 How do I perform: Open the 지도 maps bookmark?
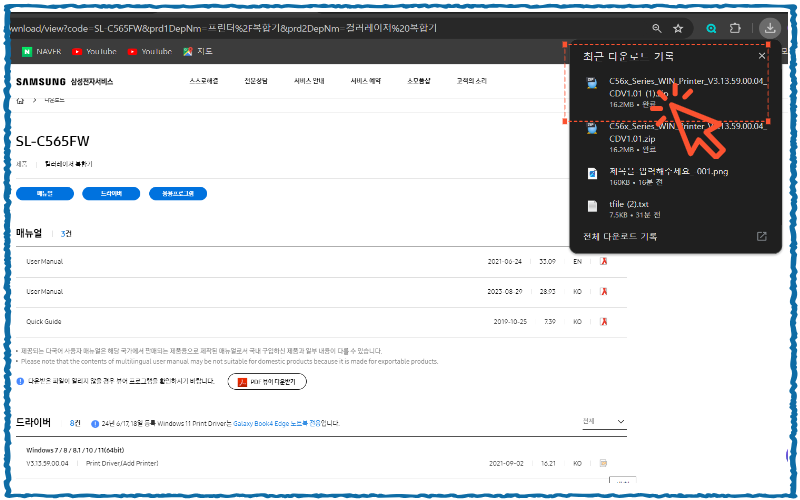coord(198,52)
